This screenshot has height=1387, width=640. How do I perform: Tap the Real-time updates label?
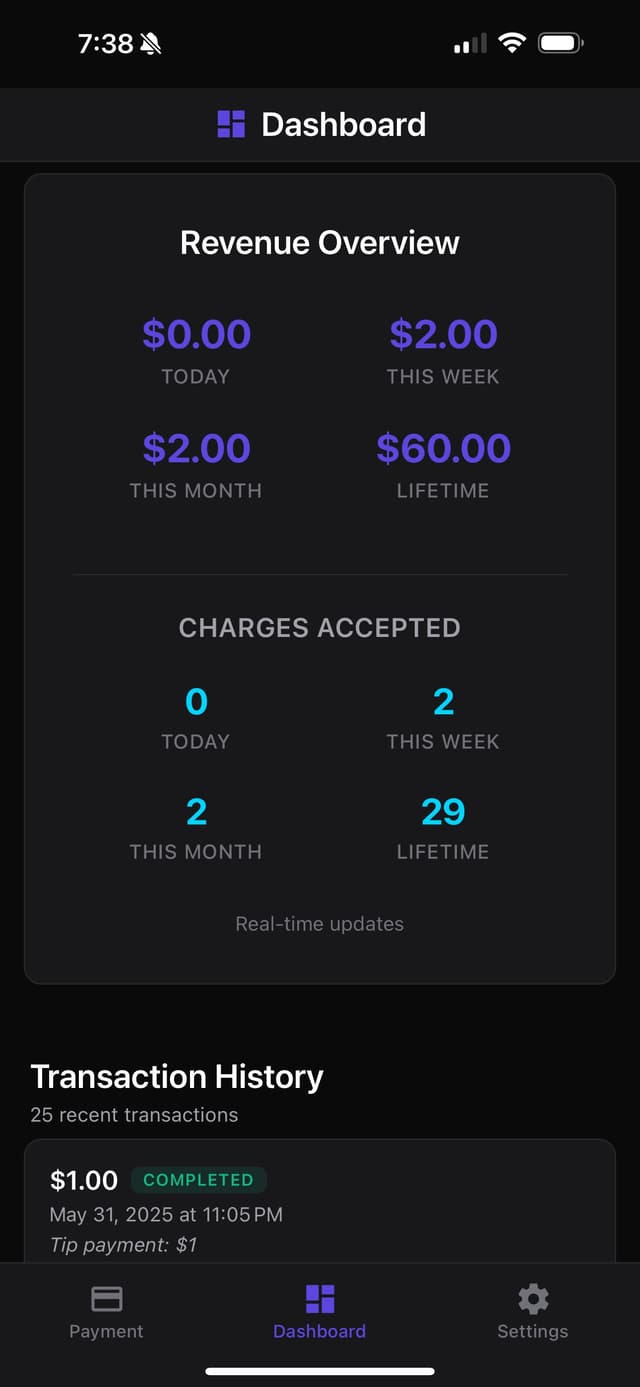point(319,924)
